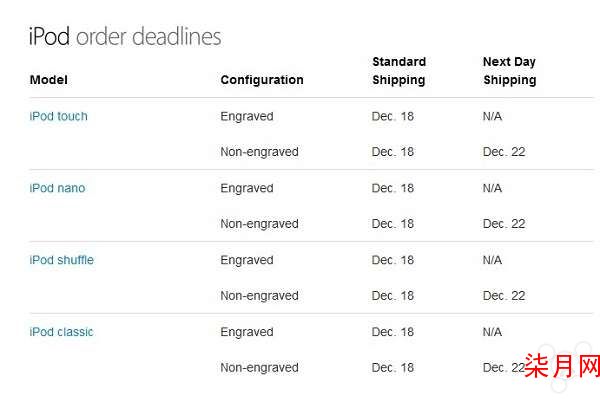600x402 pixels.
Task: Click the N/A next-day cell for engraved iPod nano
Action: [x=492, y=188]
